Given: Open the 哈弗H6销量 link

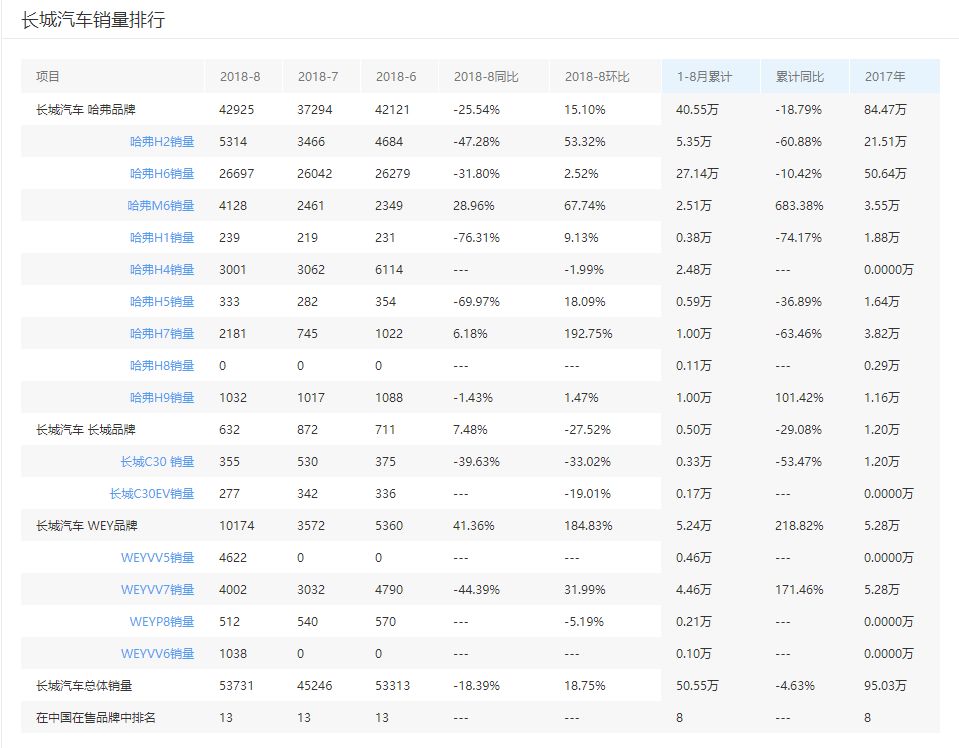Looking at the screenshot, I should tap(162, 174).
